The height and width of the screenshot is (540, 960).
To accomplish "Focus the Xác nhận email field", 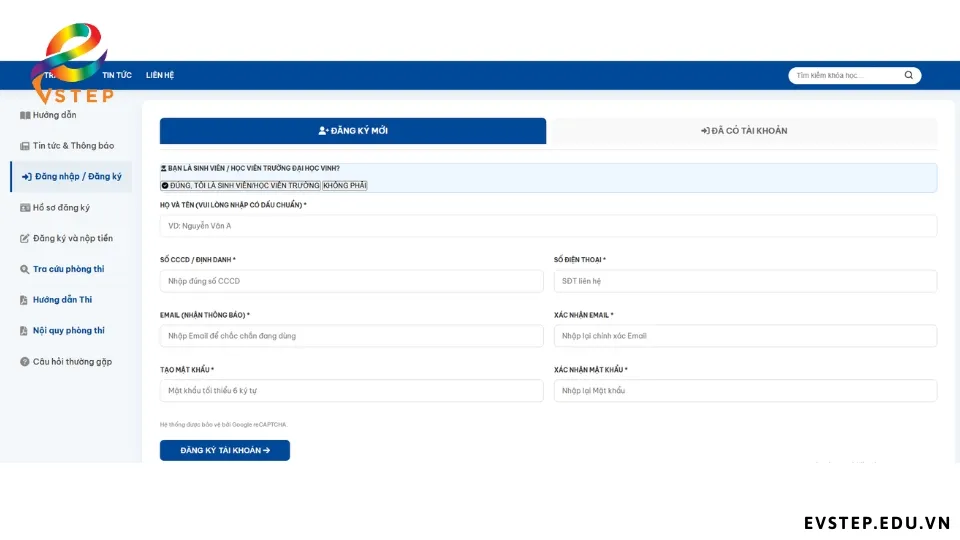I will [745, 336].
